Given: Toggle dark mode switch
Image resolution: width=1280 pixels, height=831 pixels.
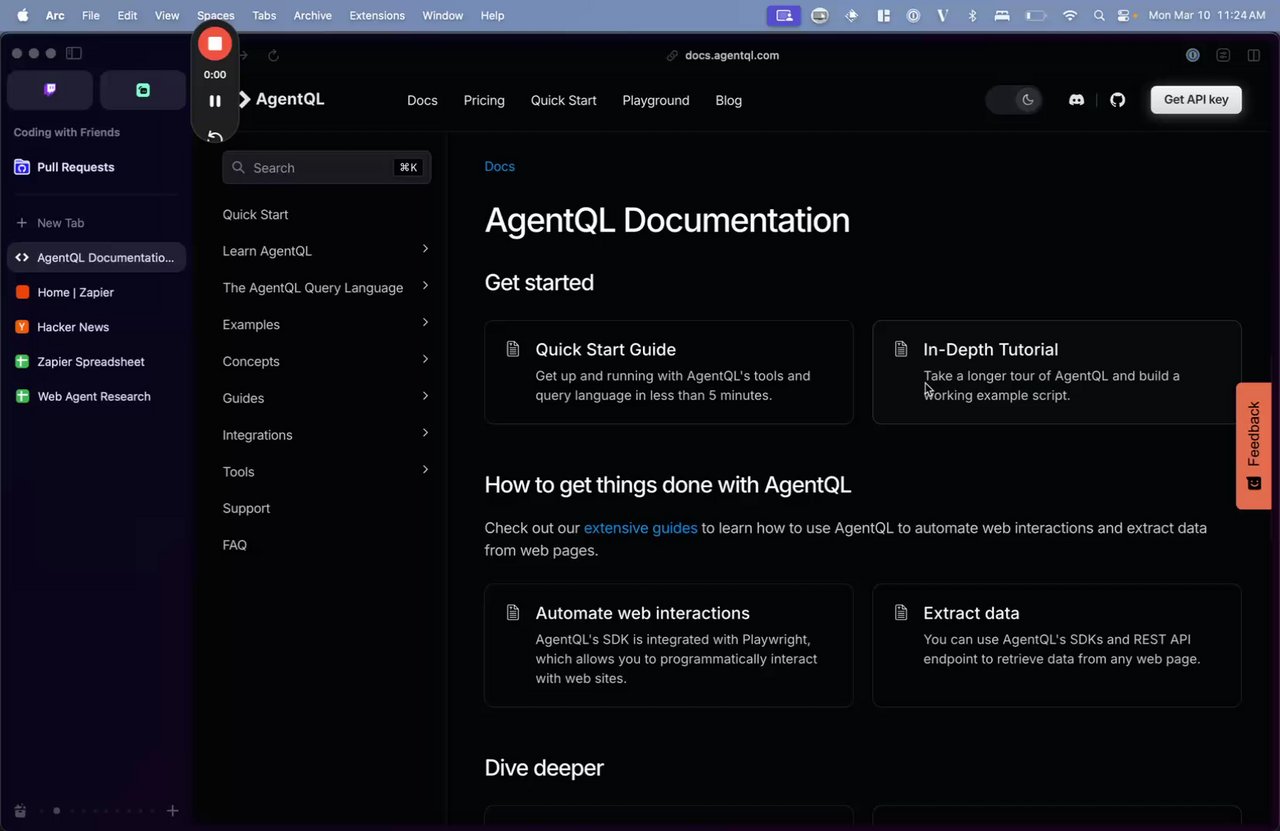Looking at the screenshot, I should click(1014, 100).
